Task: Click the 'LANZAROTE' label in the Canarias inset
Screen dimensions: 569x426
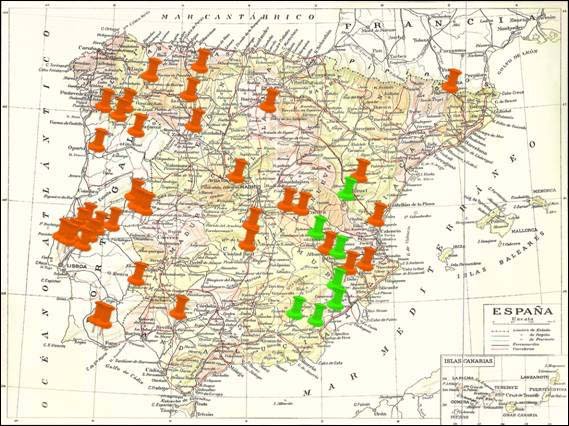Action: tap(534, 377)
